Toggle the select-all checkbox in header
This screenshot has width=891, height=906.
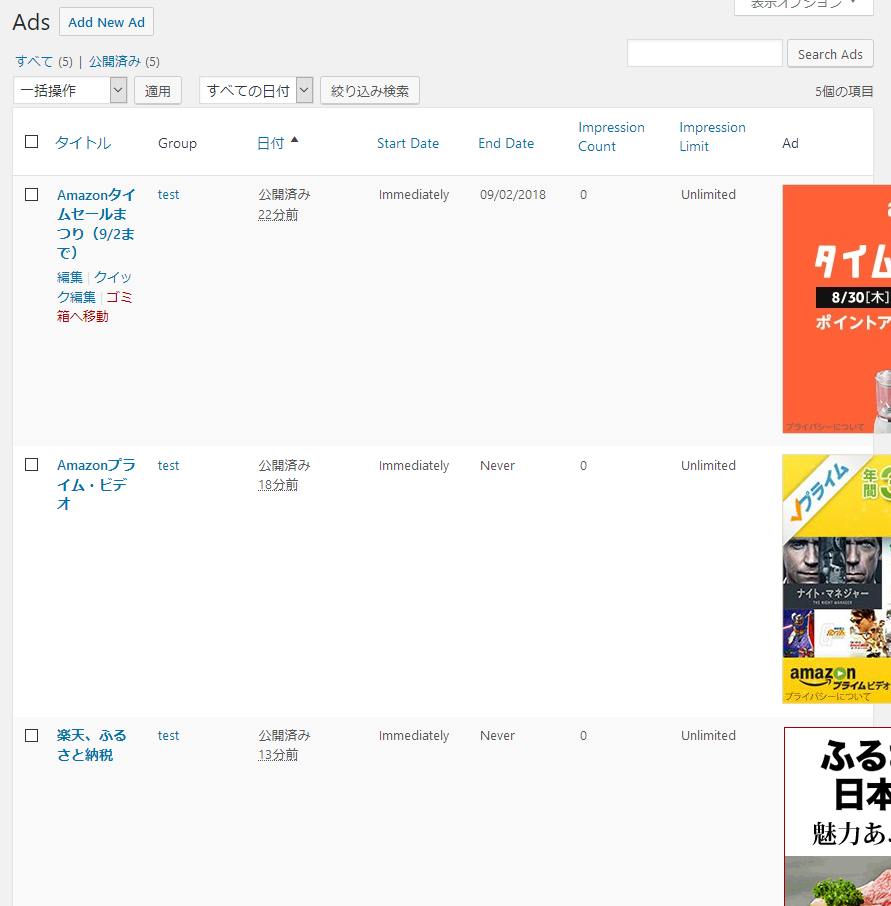32,142
